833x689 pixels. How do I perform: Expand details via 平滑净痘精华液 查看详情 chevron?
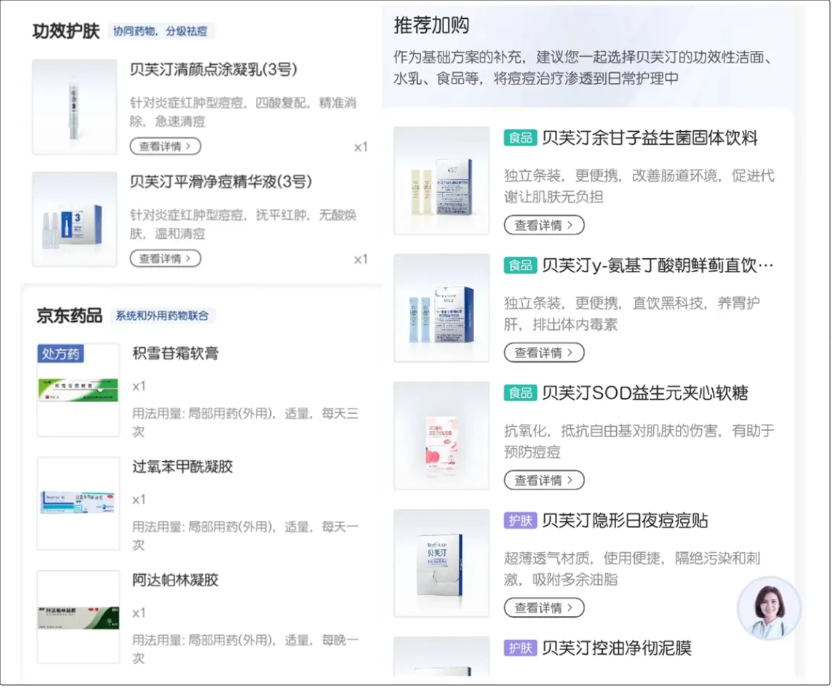click(186, 258)
